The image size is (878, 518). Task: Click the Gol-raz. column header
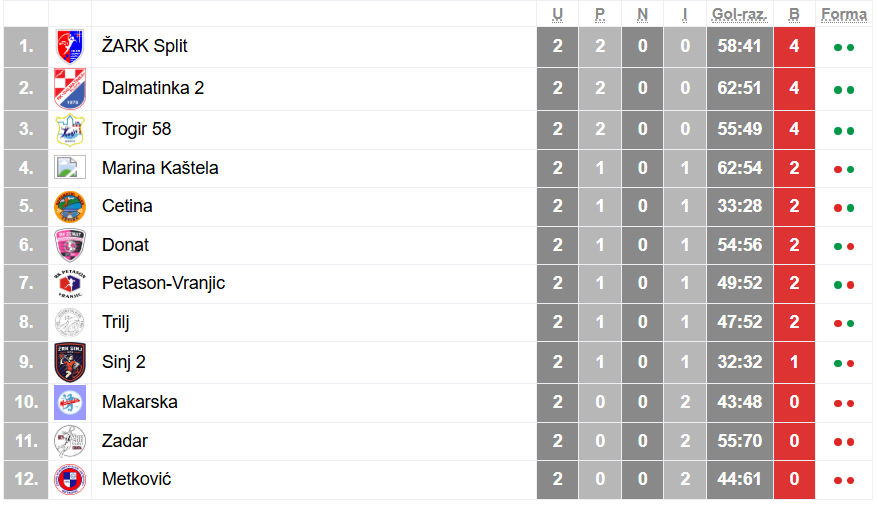point(739,14)
